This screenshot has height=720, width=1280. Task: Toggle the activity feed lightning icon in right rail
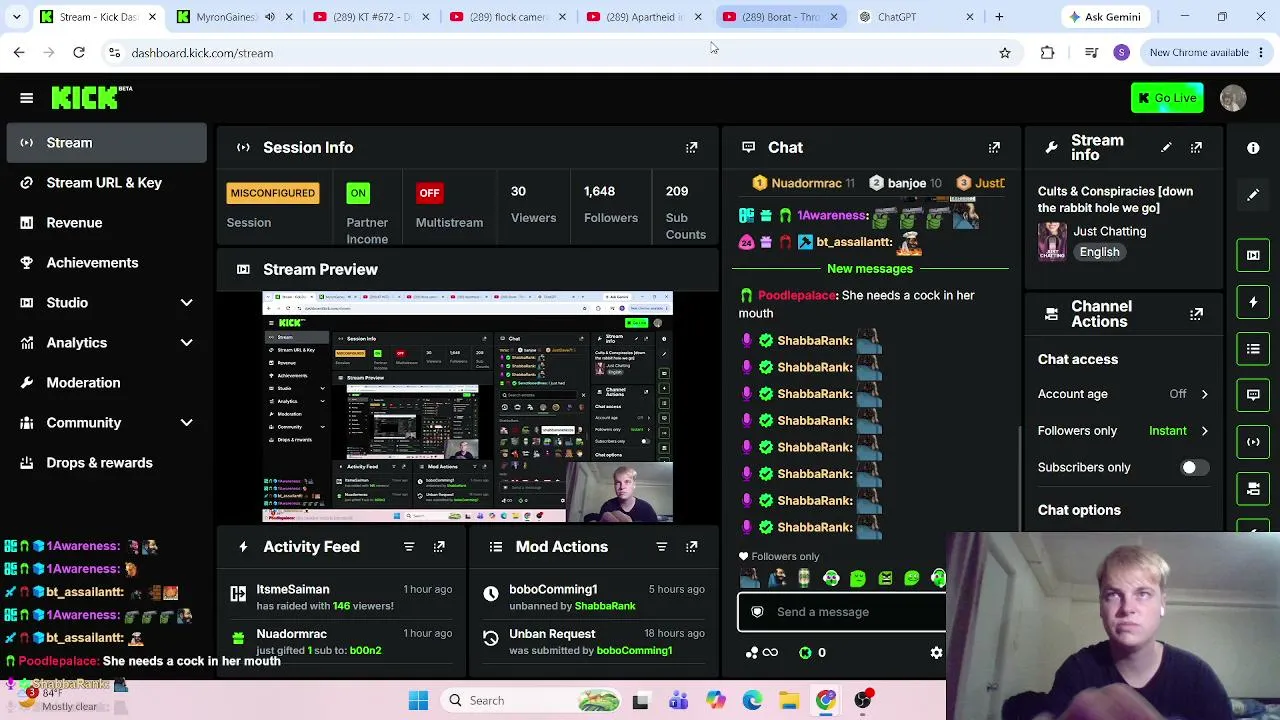[1253, 302]
